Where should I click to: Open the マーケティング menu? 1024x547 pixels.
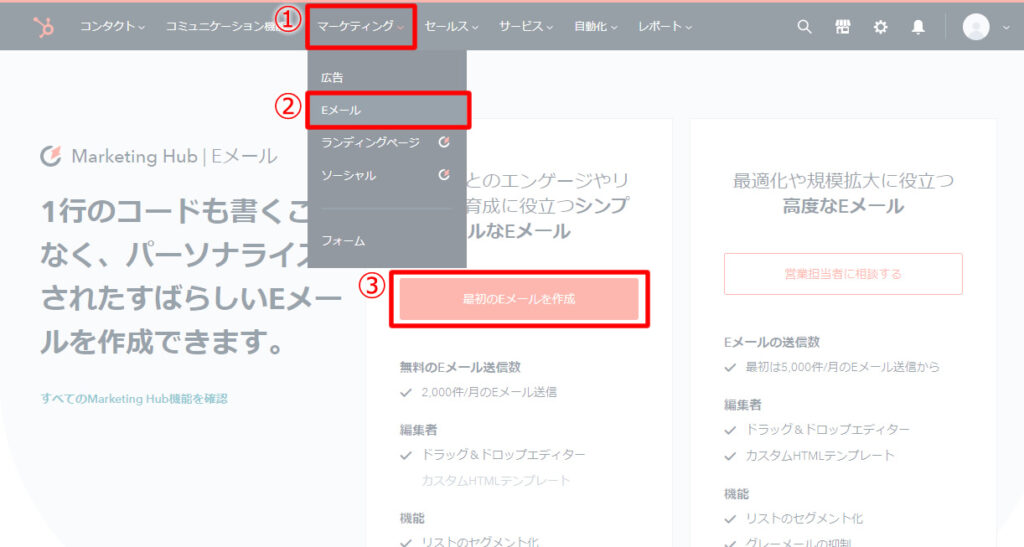pyautogui.click(x=360, y=26)
